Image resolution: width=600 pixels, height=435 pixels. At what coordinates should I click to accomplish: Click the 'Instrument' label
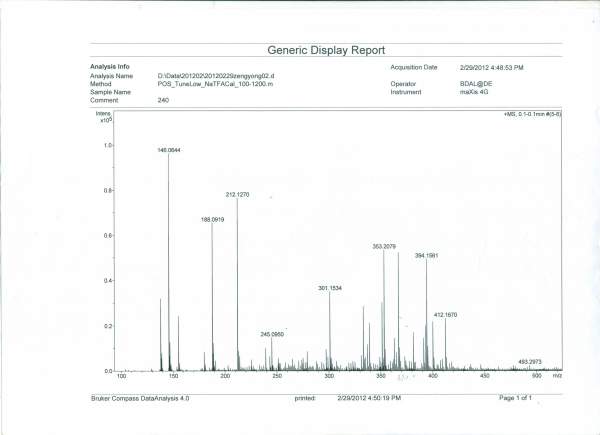[406, 92]
